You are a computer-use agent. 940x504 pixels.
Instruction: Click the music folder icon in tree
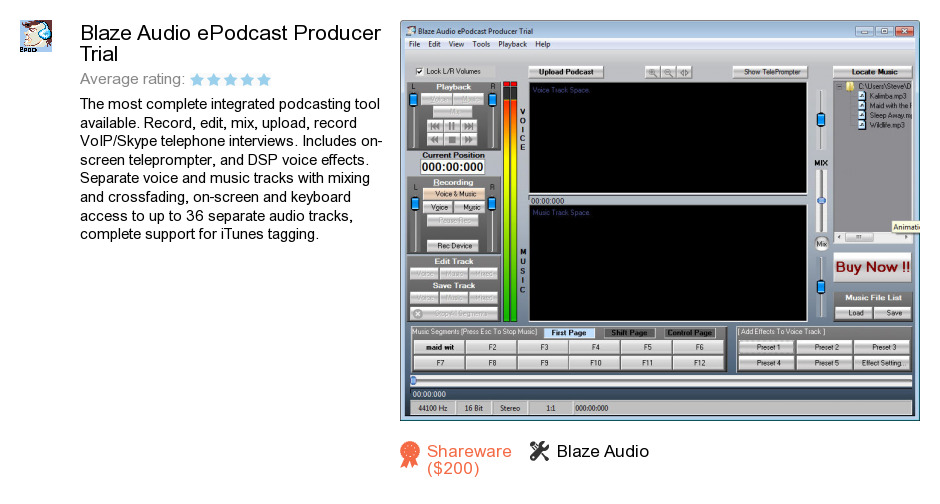pyautogui.click(x=850, y=86)
